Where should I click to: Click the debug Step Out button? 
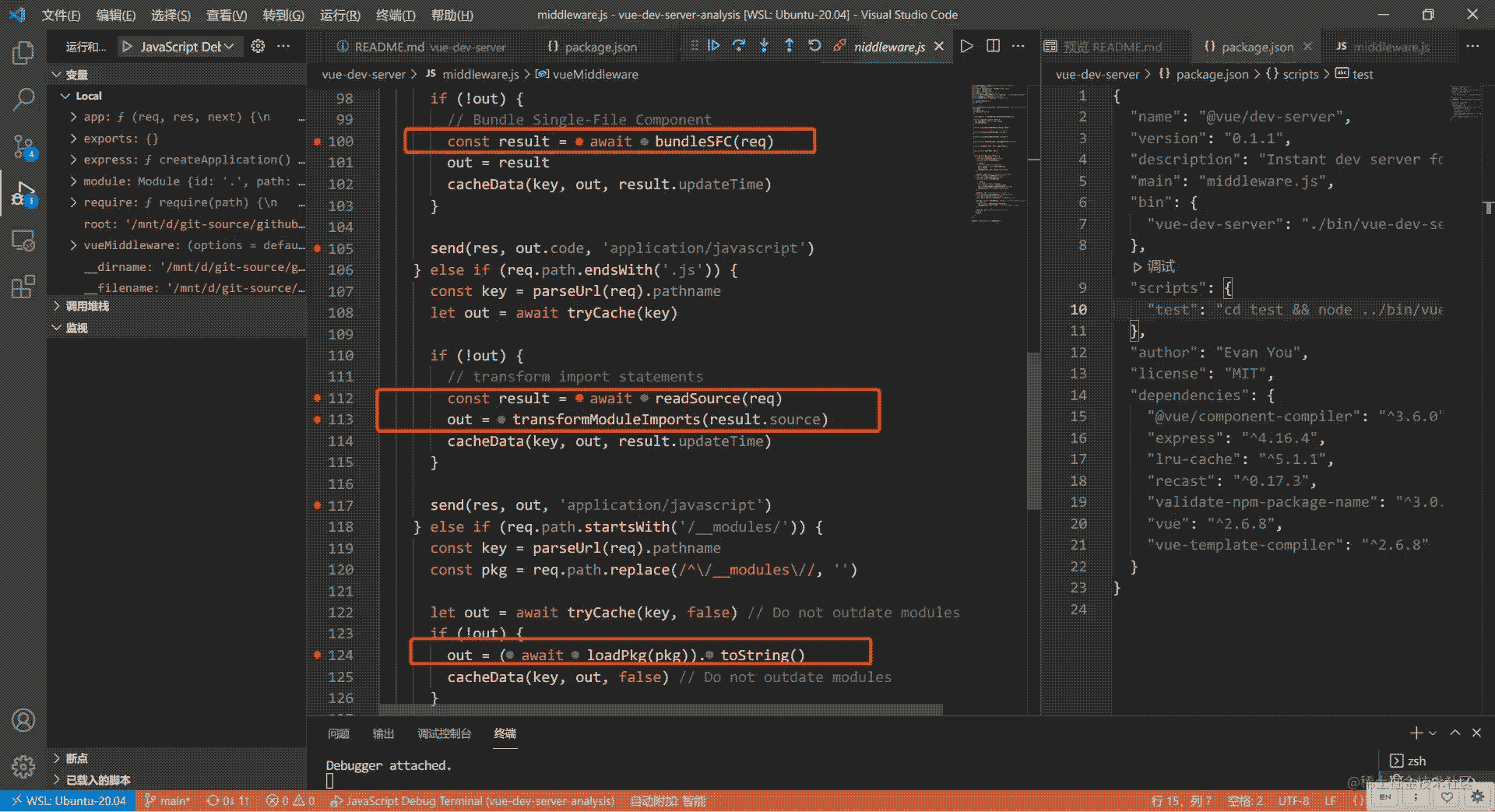point(789,46)
